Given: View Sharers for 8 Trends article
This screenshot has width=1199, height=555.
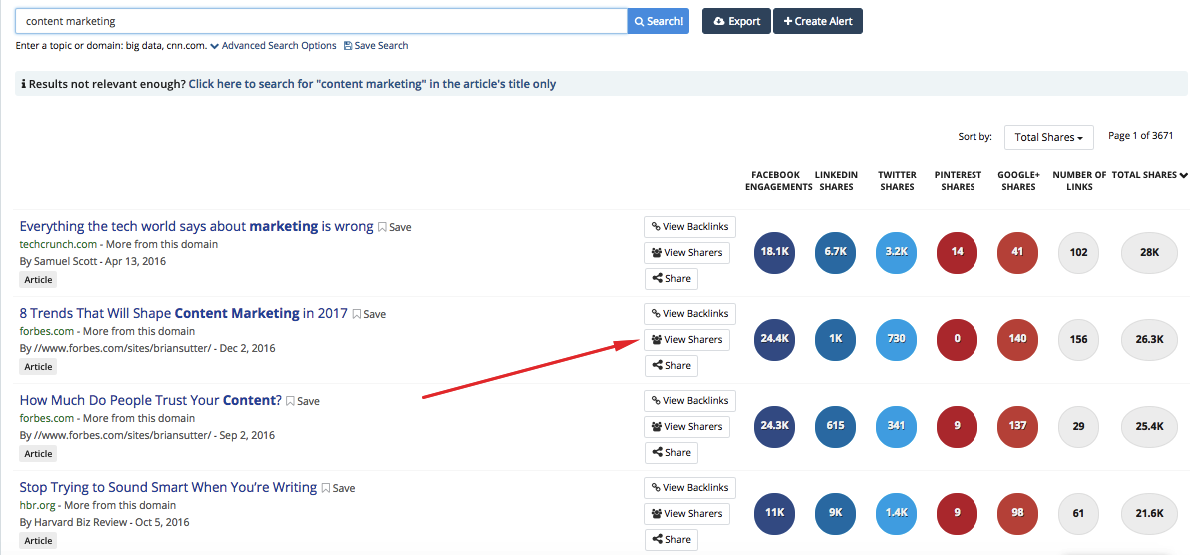Looking at the screenshot, I should (x=686, y=340).
